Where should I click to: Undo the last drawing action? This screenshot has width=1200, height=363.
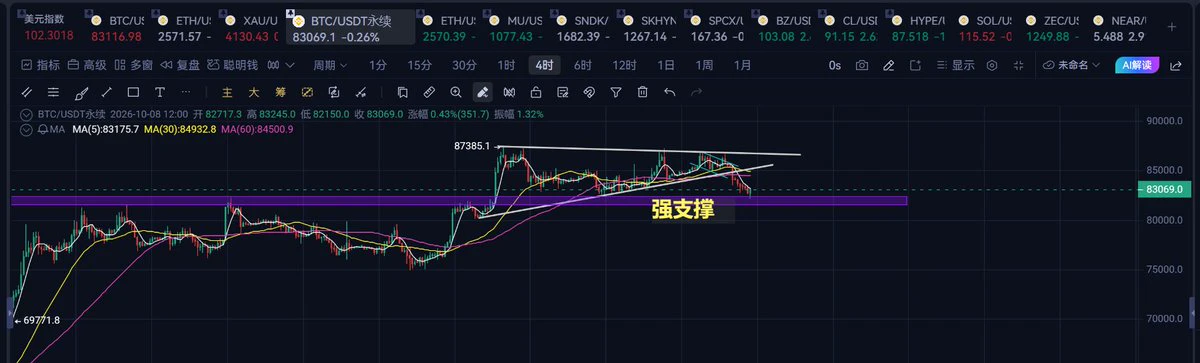(x=669, y=92)
